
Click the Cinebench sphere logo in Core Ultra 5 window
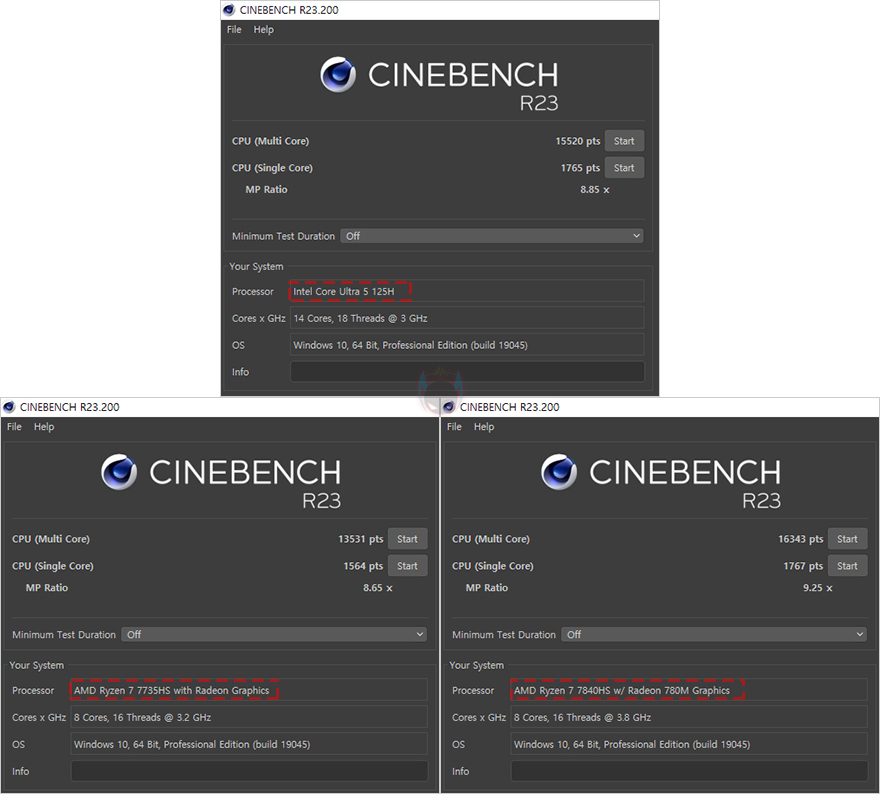coord(338,74)
